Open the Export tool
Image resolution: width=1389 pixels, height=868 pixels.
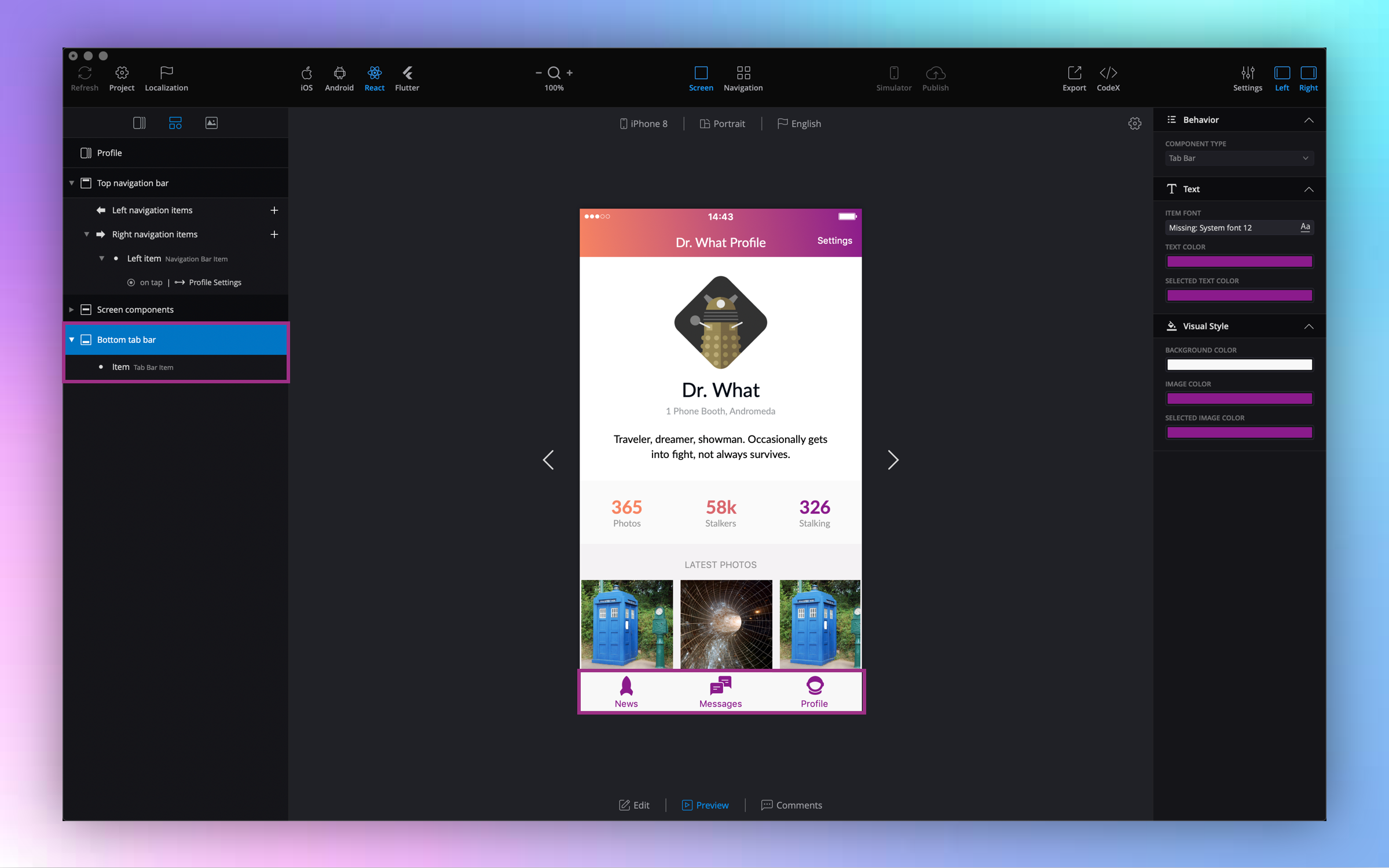1074,78
